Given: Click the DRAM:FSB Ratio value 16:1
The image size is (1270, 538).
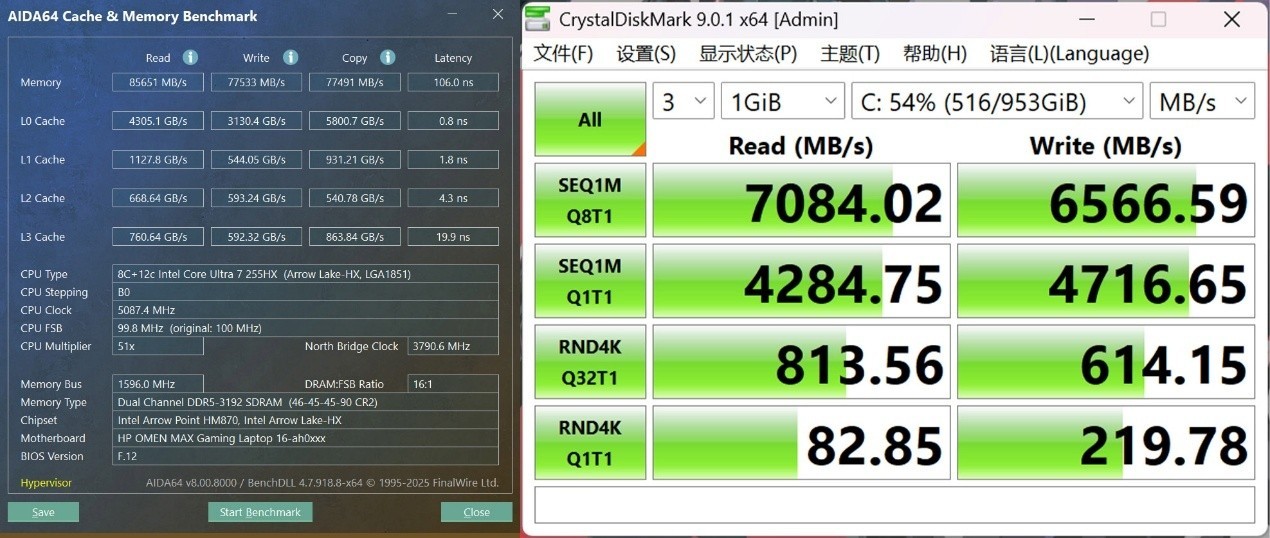Looking at the screenshot, I should click(x=453, y=384).
